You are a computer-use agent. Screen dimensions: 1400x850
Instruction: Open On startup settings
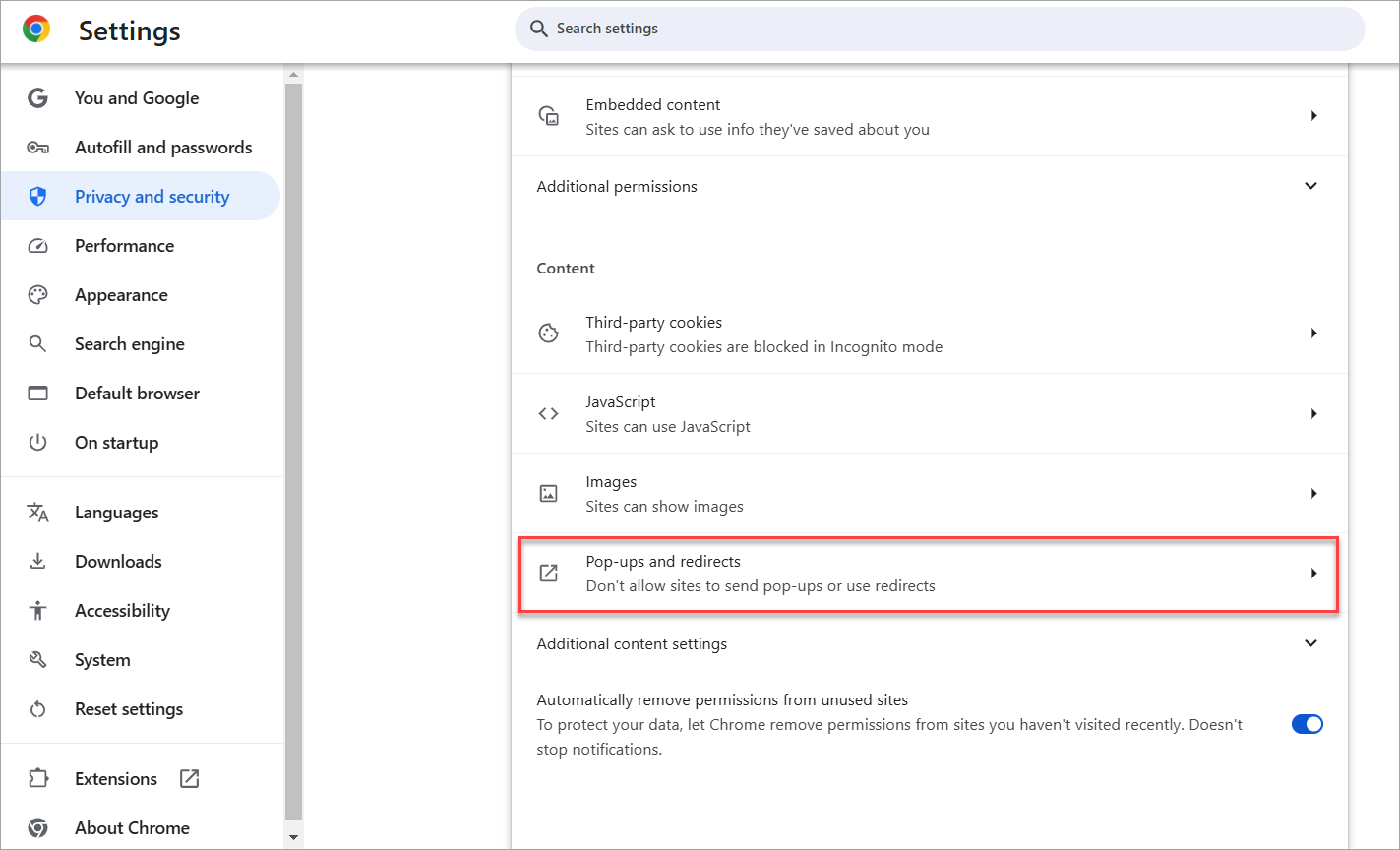[x=141, y=443]
